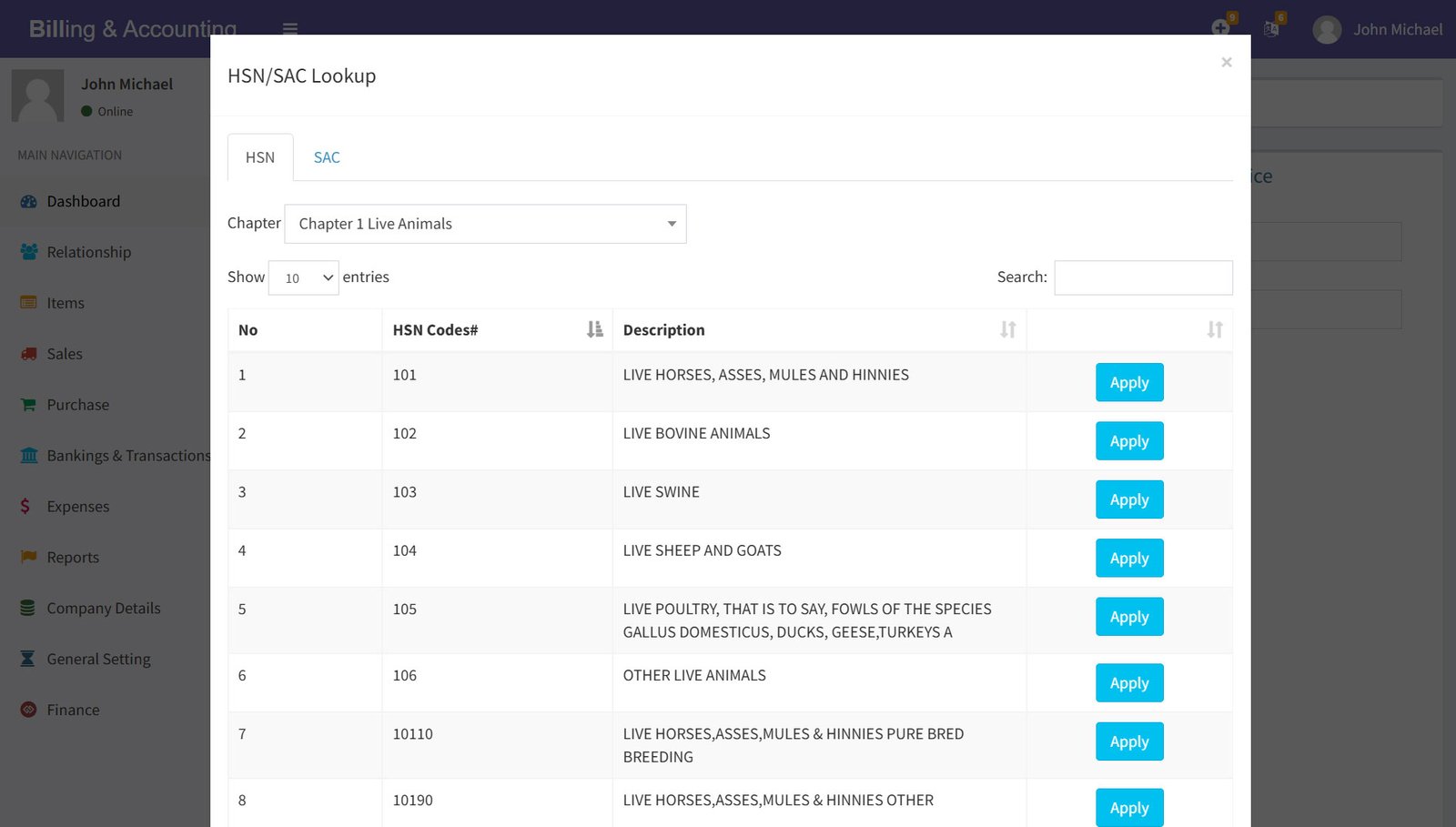Open Relationship users icon in sidebar
This screenshot has width=1456, height=827.
point(28,252)
